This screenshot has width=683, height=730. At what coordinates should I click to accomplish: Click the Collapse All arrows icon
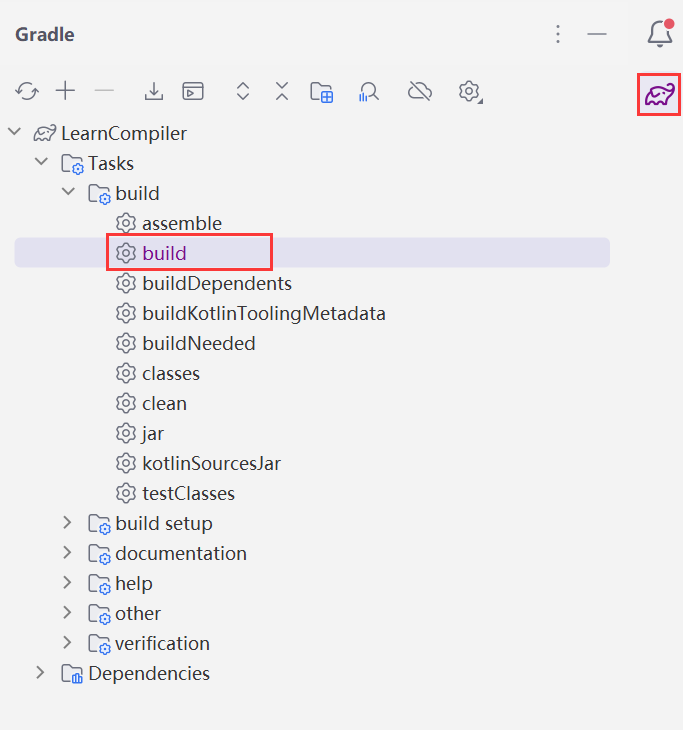pos(282,92)
